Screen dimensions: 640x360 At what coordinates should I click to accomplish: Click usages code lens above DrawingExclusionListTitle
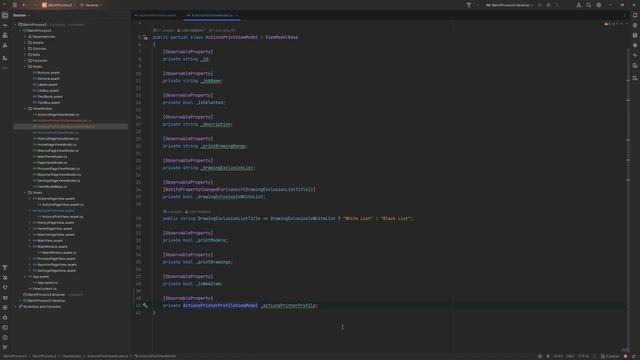click(x=172, y=212)
